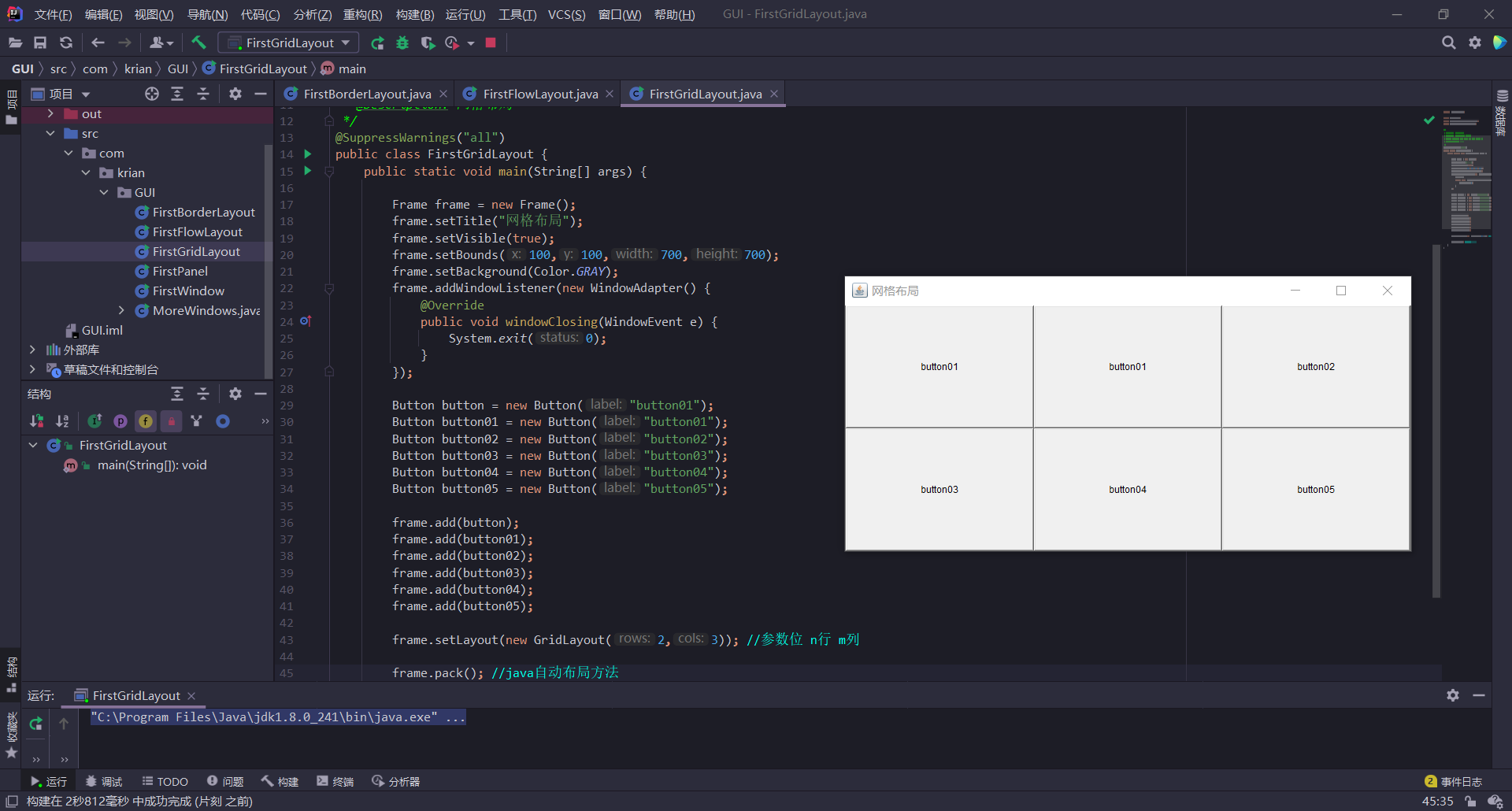Toggle show non-public members filter
The width and height of the screenshot is (1512, 811).
point(171,421)
